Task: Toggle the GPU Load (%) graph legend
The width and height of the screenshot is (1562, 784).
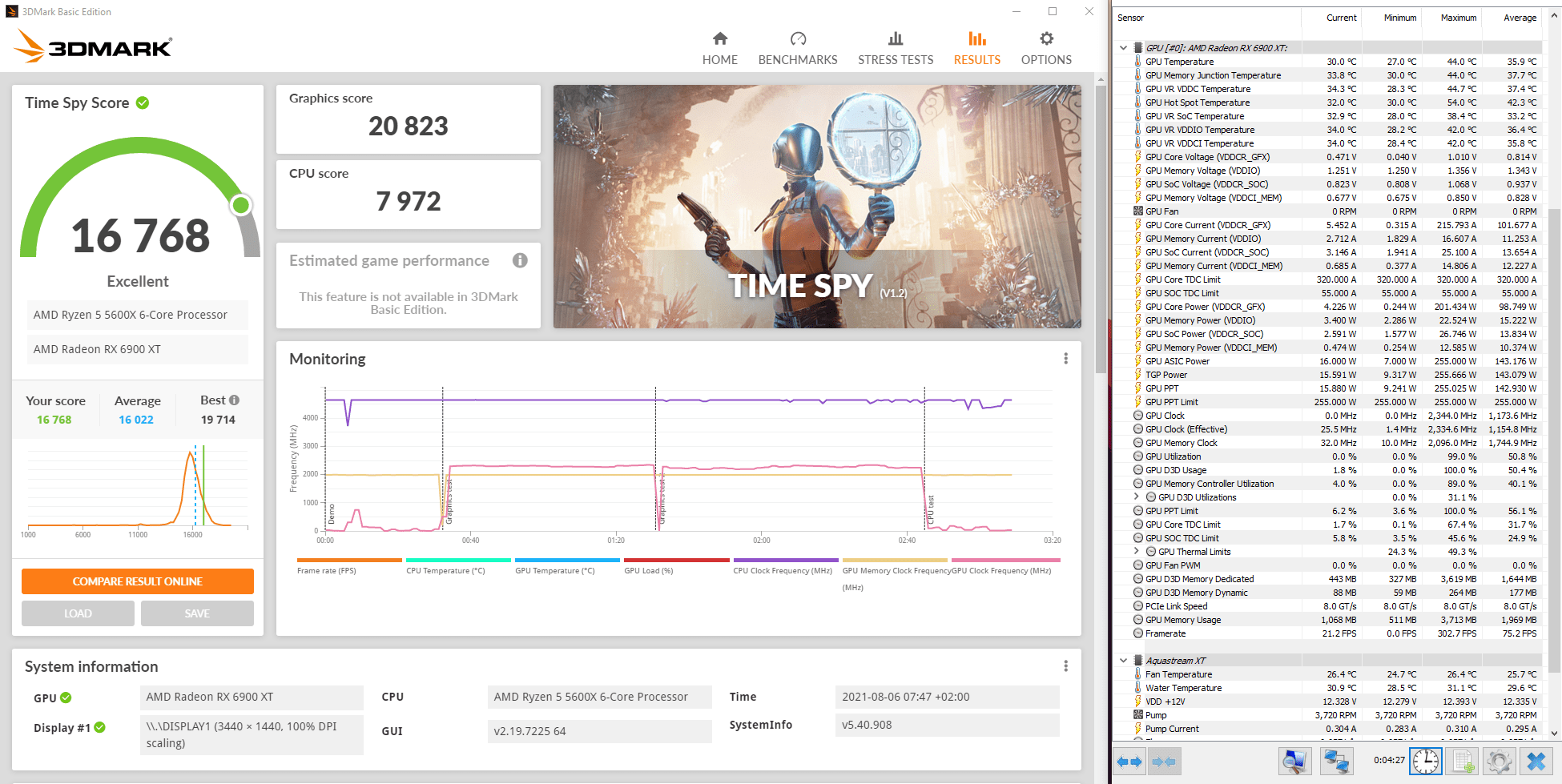Action: click(676, 566)
